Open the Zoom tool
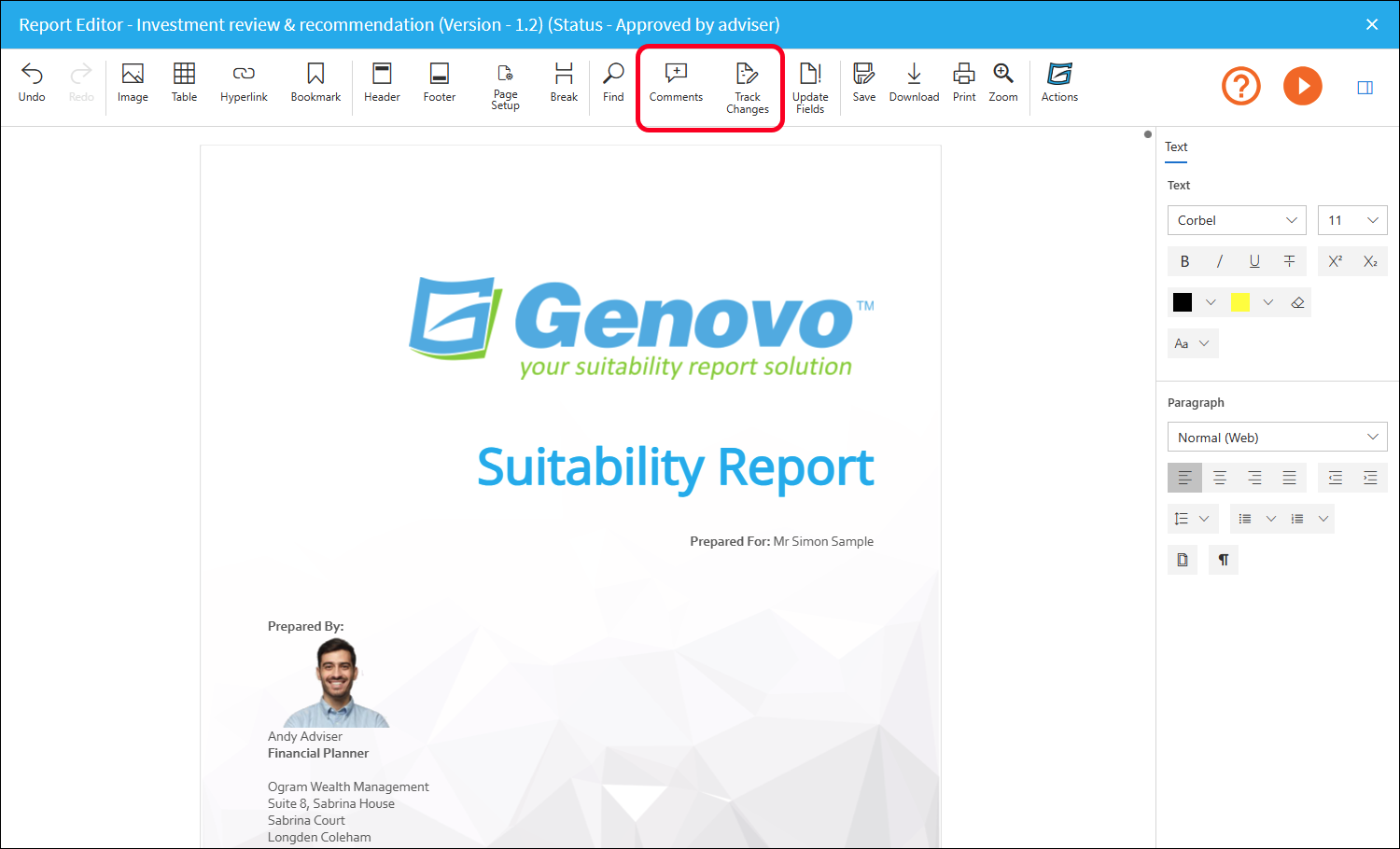Viewport: 1400px width, 849px height. coord(1003,83)
